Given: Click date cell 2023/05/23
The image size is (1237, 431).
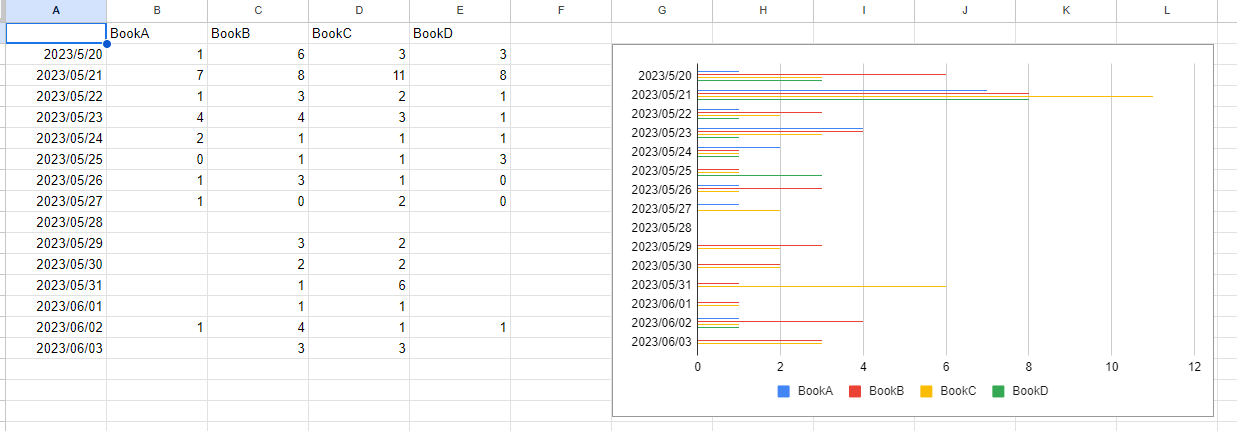Looking at the screenshot, I should (56, 117).
